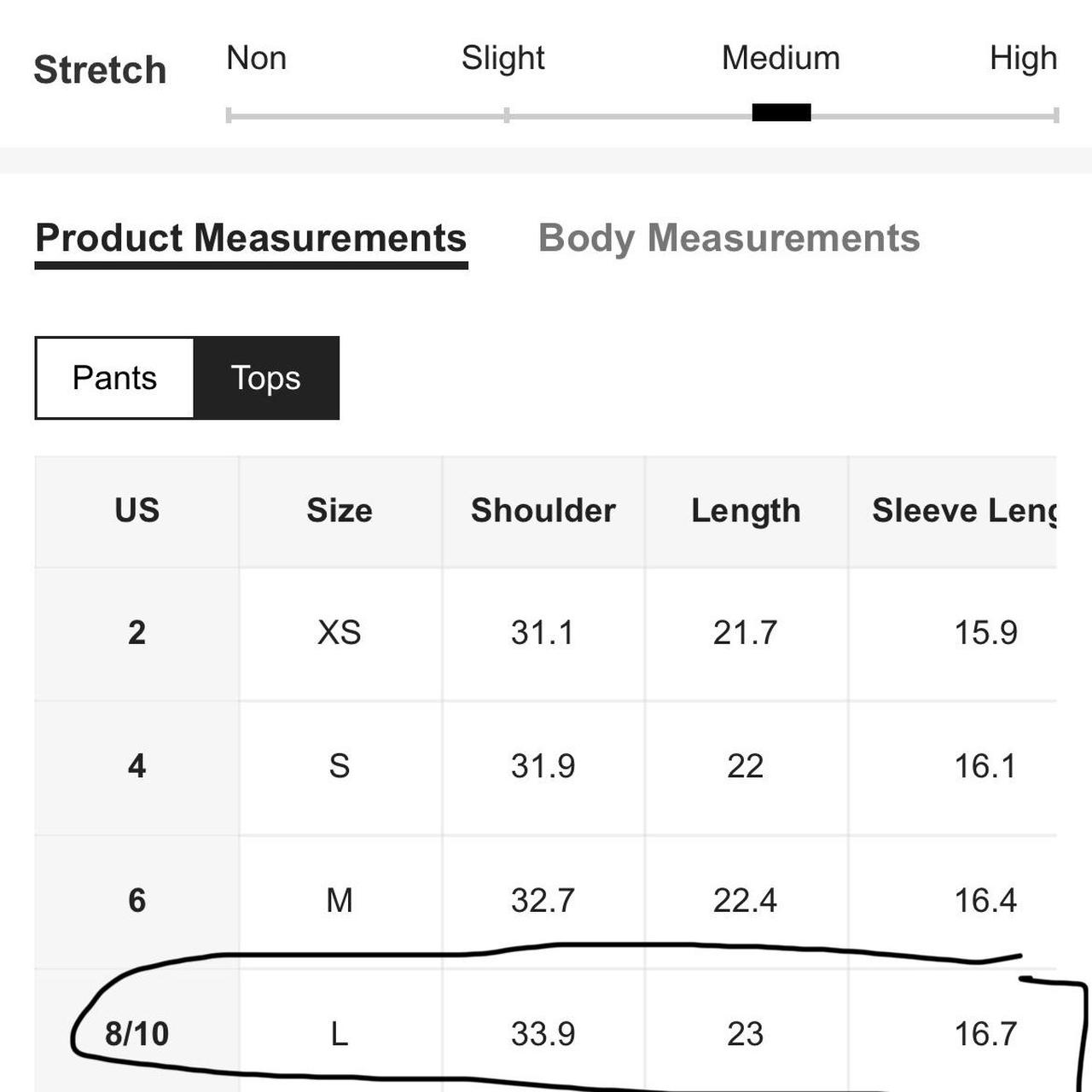This screenshot has width=1092, height=1092.
Task: Click the 8/10 US size cell
Action: 136,1033
